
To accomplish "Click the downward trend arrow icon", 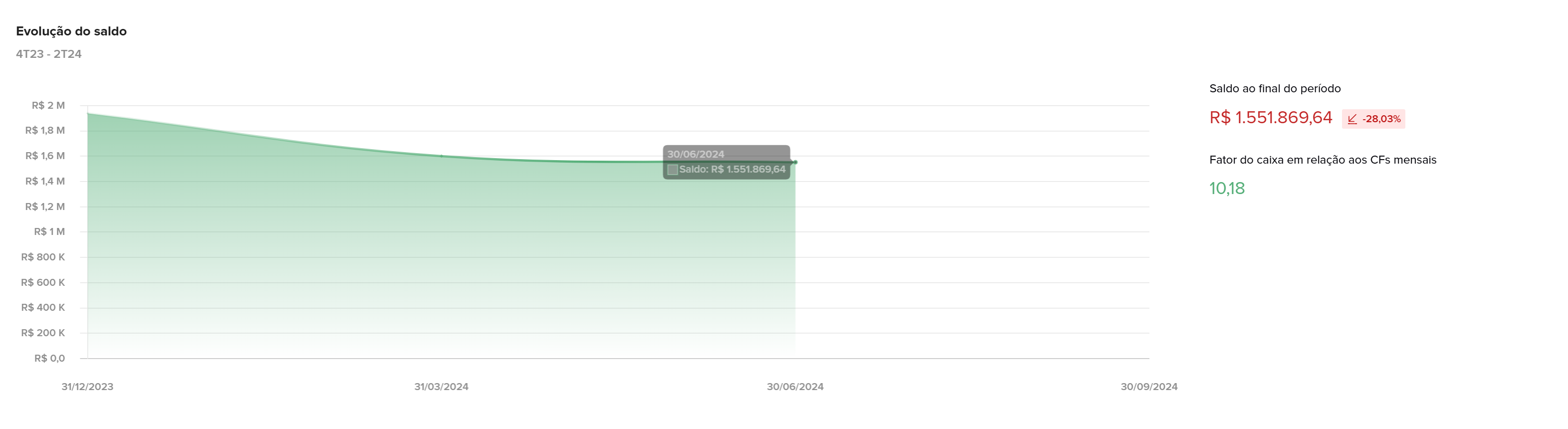I will pyautogui.click(x=1352, y=119).
